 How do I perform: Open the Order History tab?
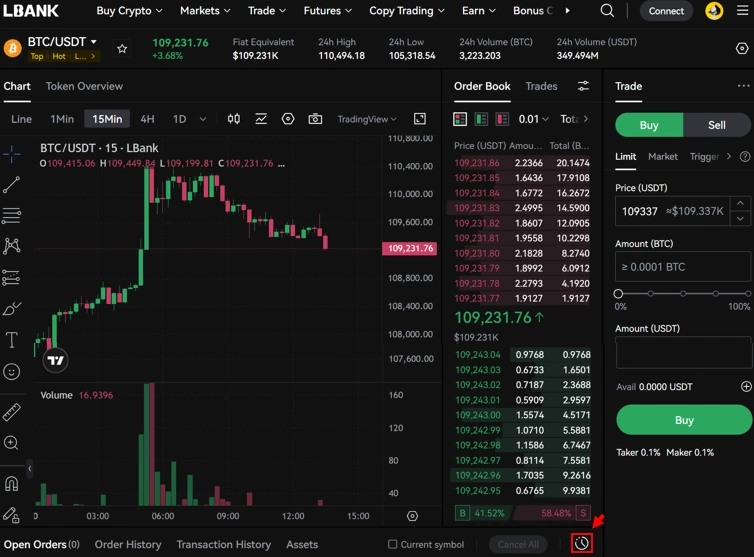click(128, 544)
